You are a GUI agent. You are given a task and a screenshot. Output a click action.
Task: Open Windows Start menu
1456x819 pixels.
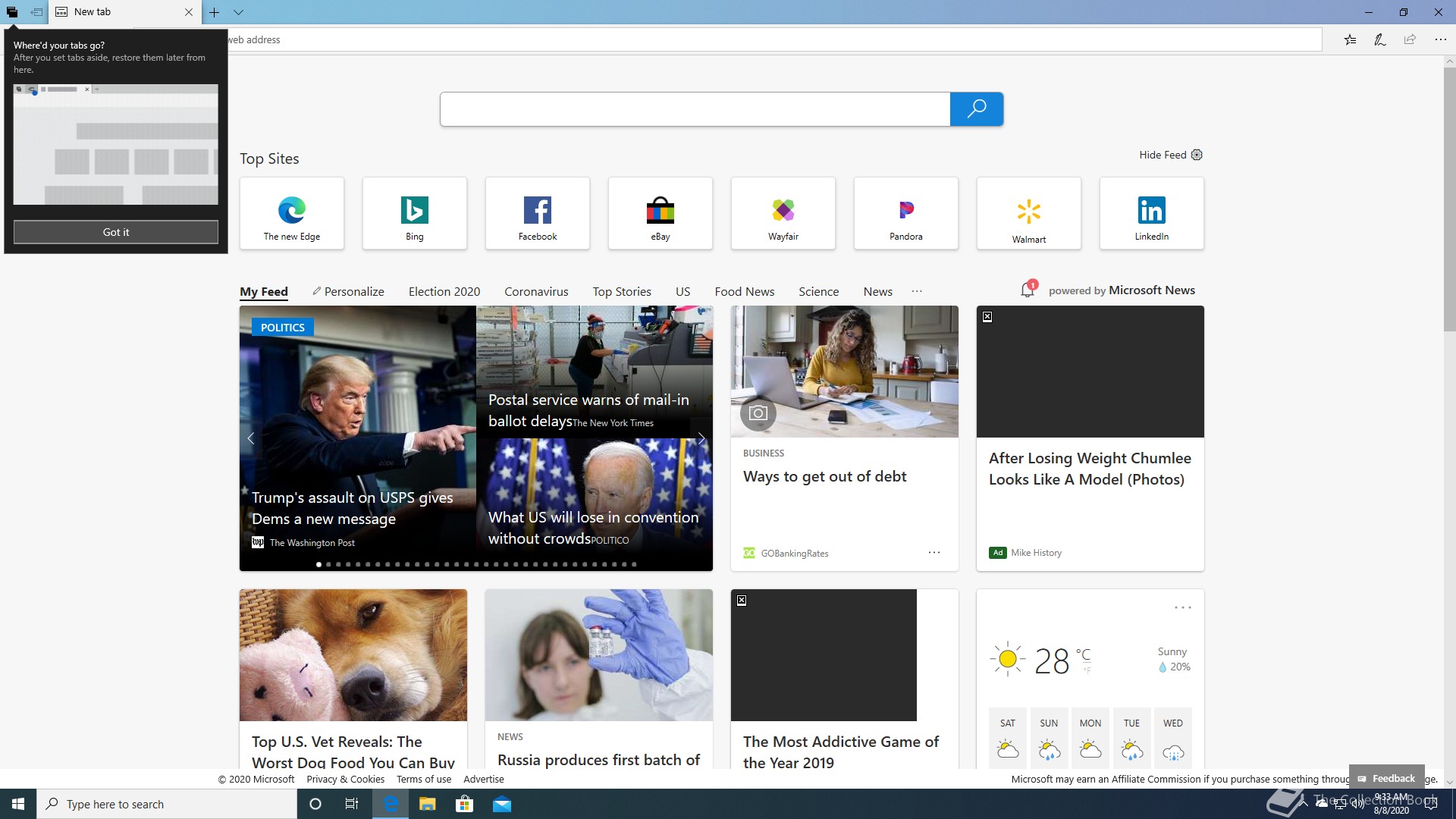click(x=18, y=804)
